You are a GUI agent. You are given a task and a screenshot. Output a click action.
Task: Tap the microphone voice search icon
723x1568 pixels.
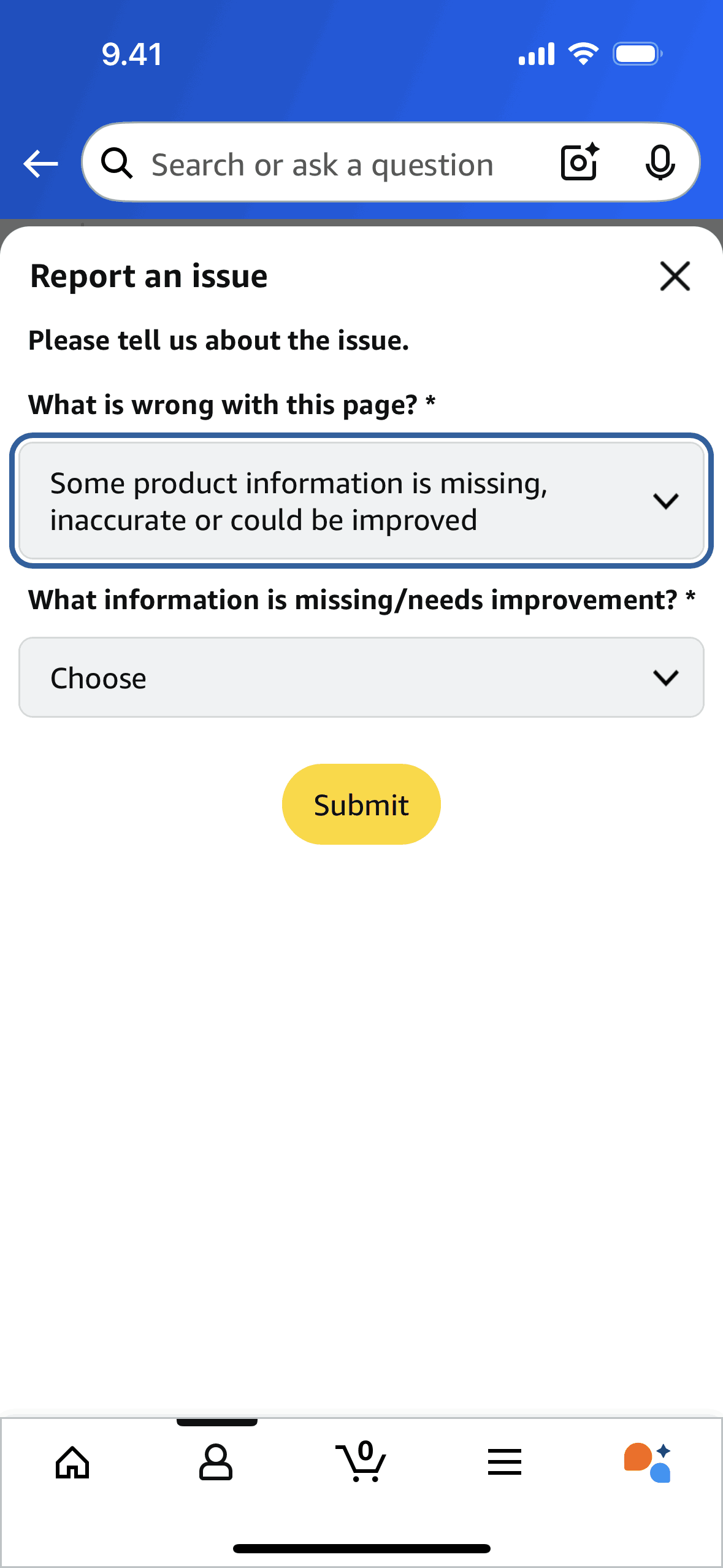coord(660,163)
